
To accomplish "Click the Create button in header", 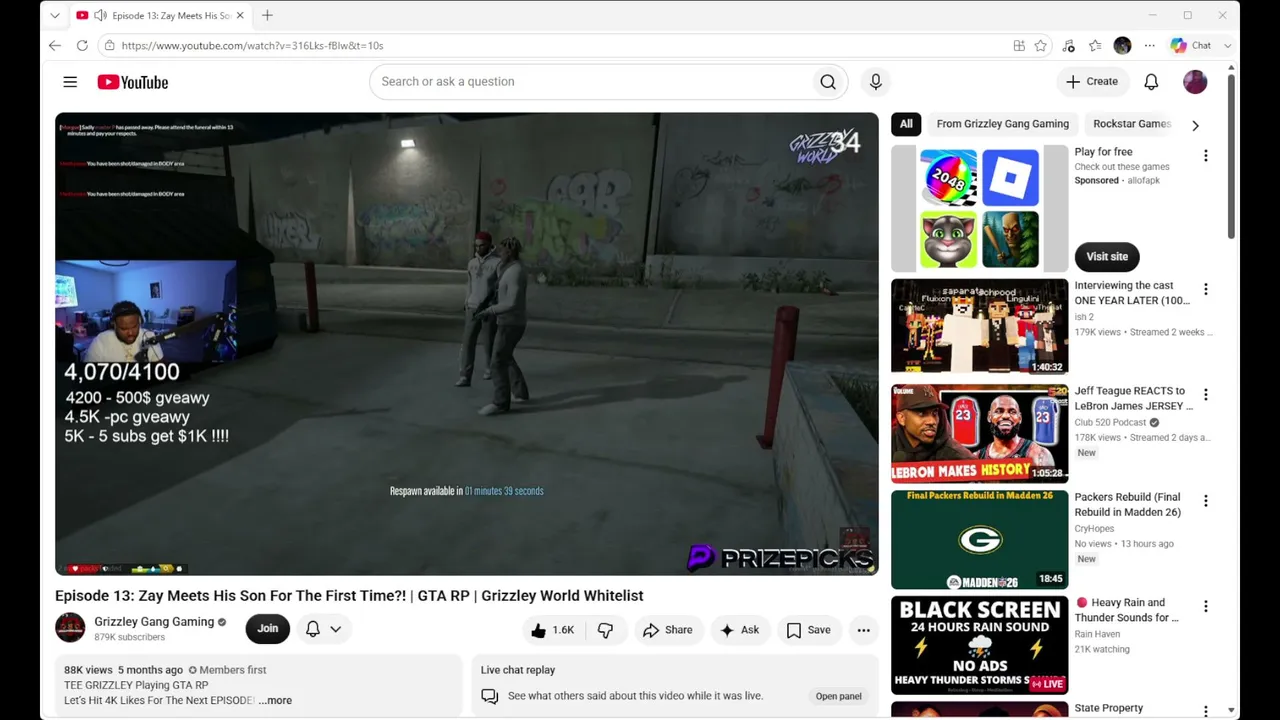I will point(1092,82).
